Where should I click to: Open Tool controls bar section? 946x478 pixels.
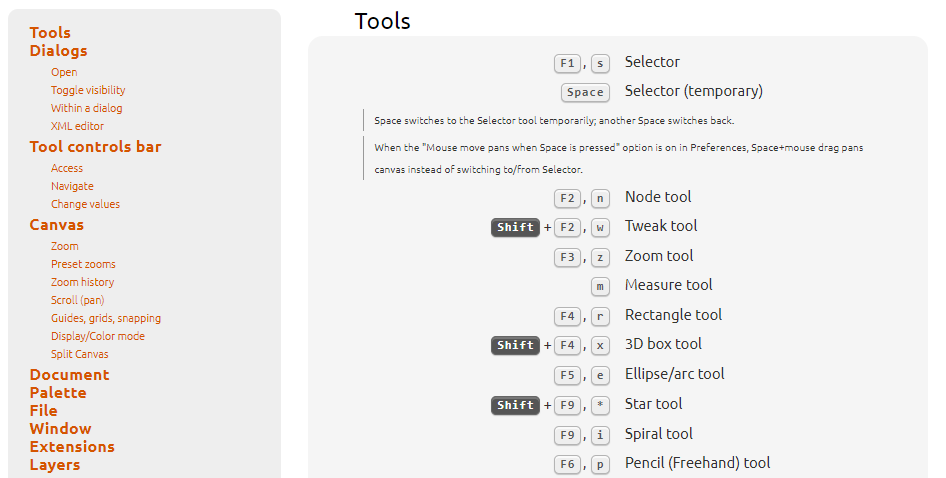coord(95,147)
